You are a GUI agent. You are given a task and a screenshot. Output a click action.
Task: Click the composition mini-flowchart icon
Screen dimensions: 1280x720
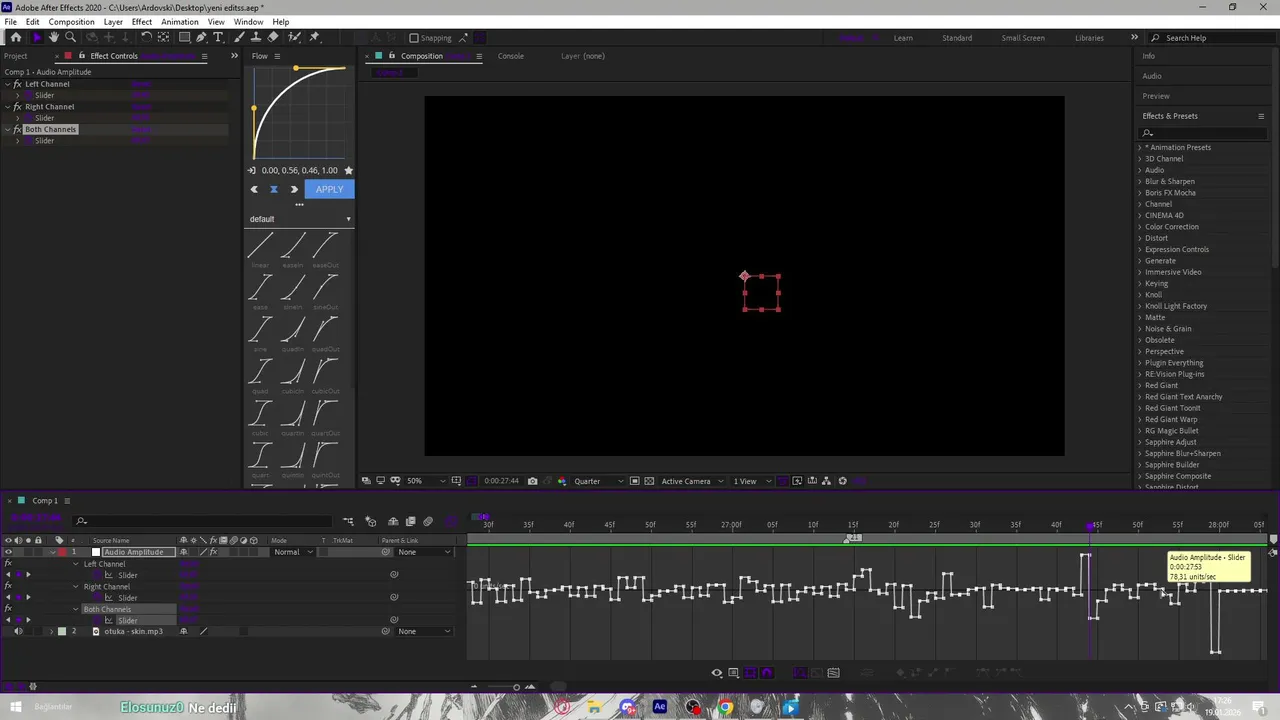[348, 521]
